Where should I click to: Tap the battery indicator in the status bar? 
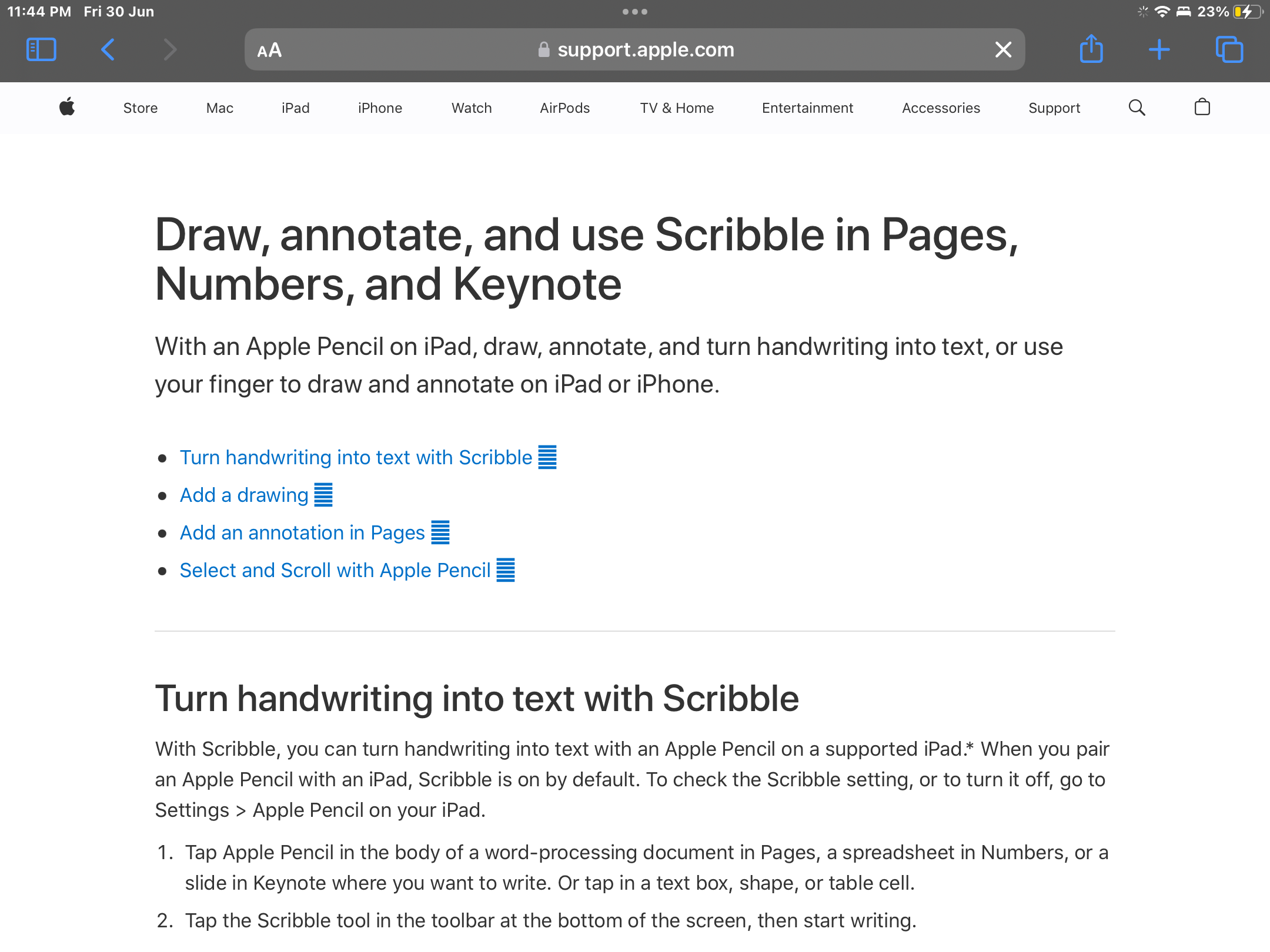(1248, 12)
